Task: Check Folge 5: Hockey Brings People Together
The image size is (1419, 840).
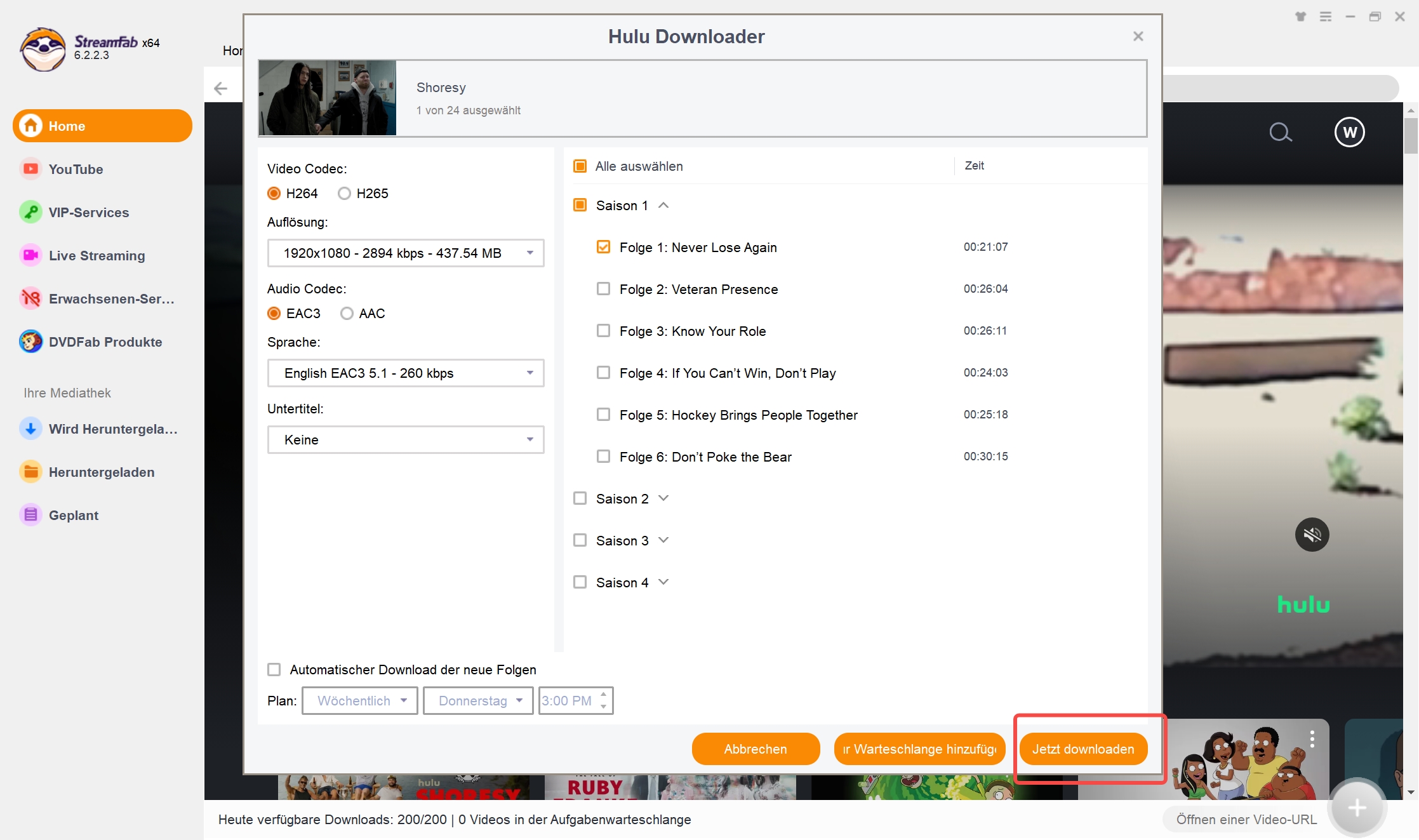Action: tap(603, 414)
